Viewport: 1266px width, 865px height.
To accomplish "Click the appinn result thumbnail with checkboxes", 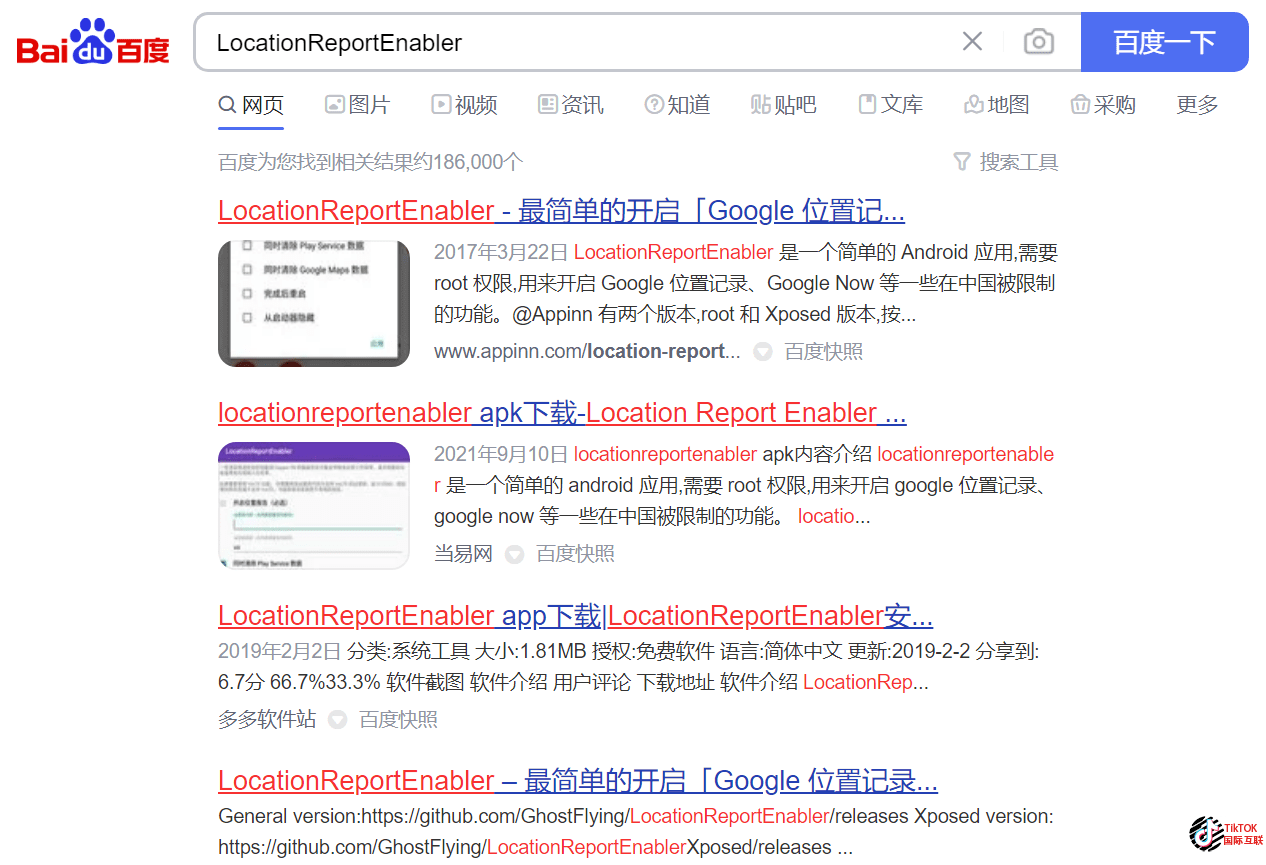I will (314, 303).
